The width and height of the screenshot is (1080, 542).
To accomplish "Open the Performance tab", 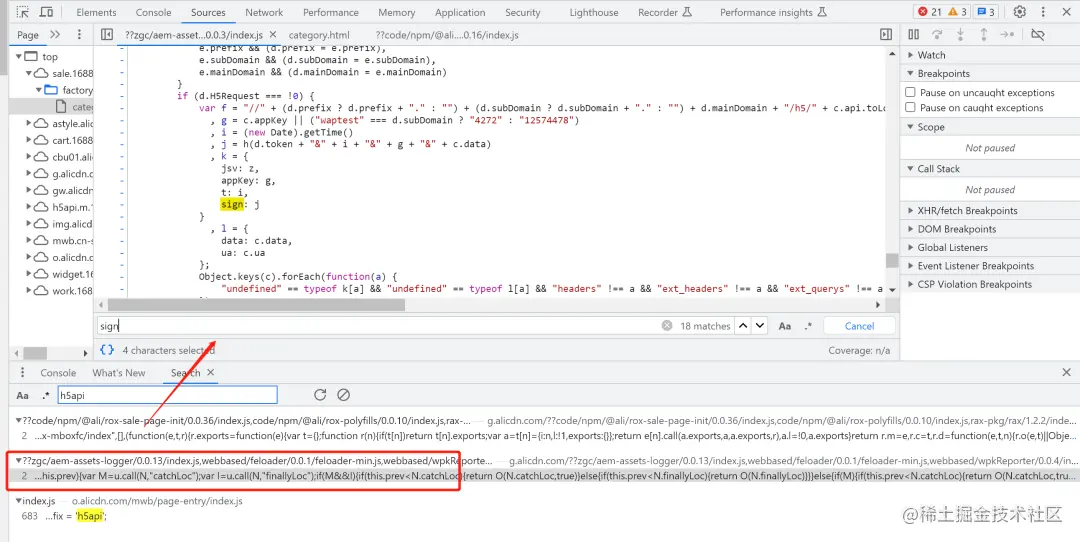I will [x=330, y=12].
